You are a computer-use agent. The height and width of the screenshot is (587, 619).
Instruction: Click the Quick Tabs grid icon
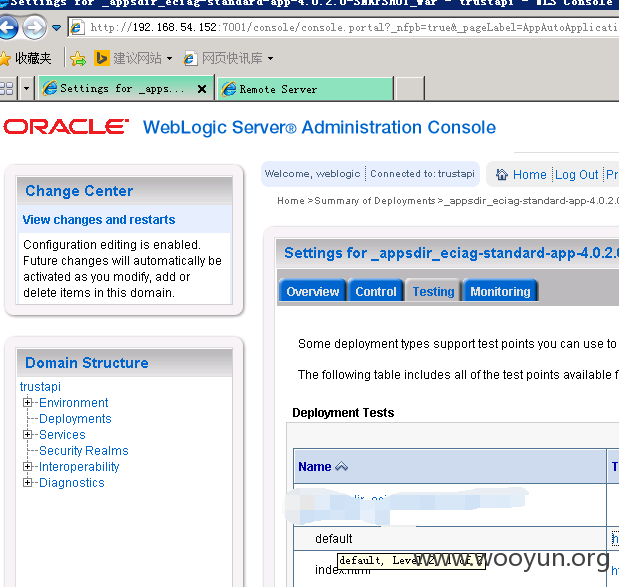pyautogui.click(x=7, y=88)
